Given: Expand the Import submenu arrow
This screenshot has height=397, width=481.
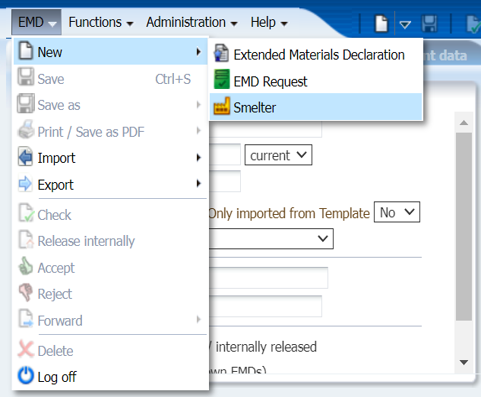Looking at the screenshot, I should point(199,157).
